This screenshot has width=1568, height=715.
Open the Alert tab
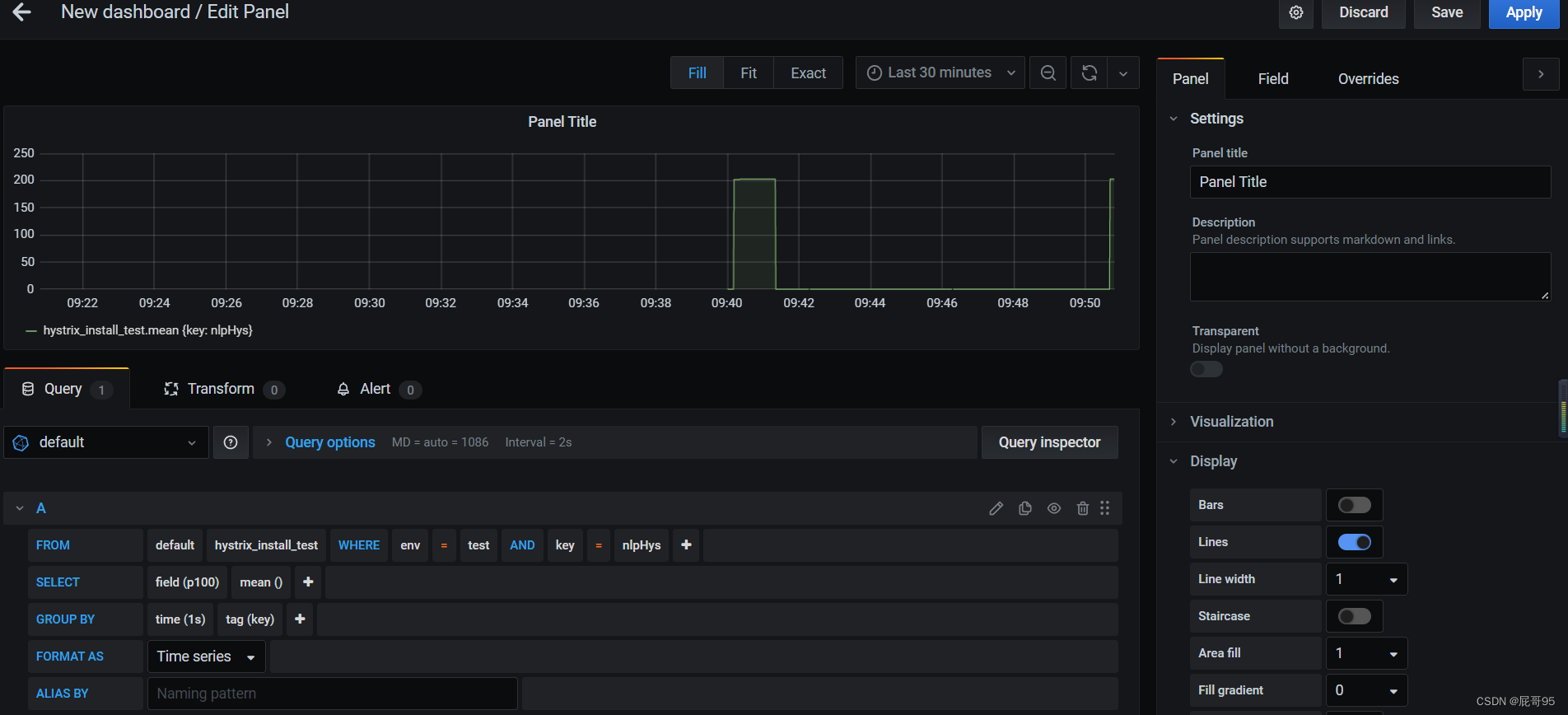click(x=379, y=389)
